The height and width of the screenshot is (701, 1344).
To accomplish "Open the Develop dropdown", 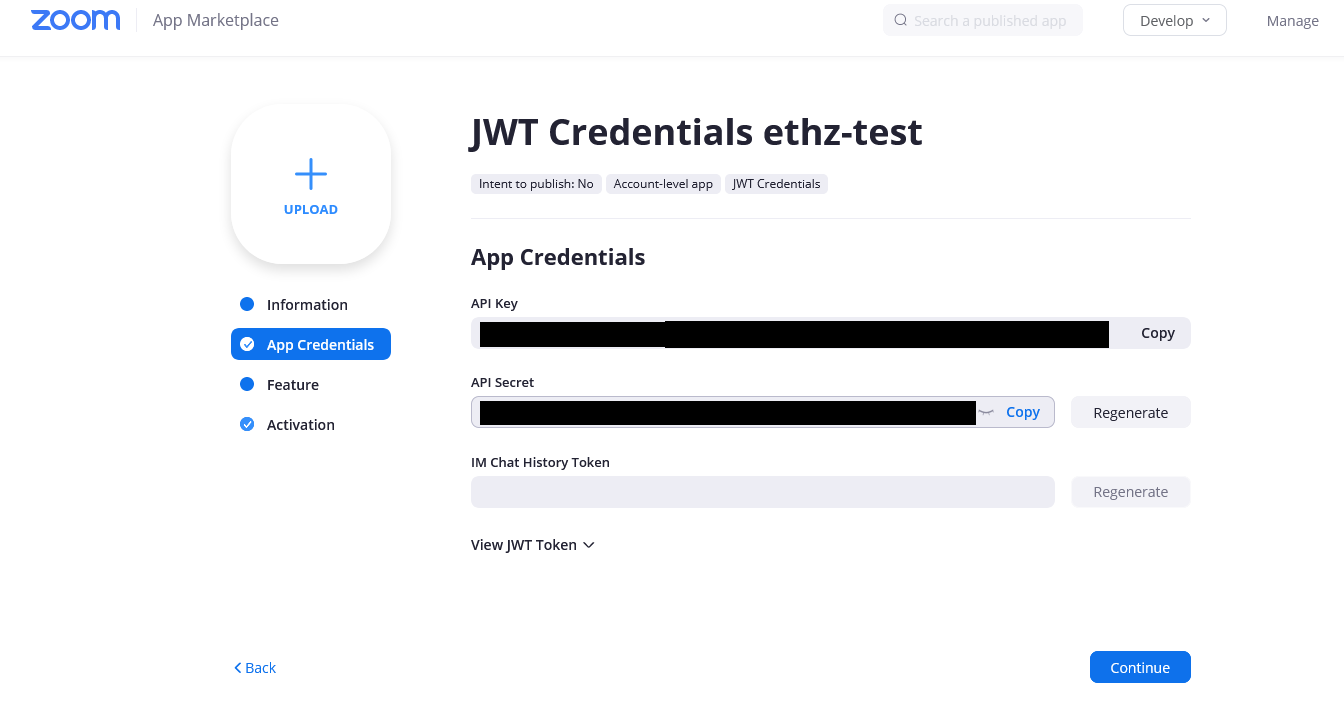I will tap(1174, 20).
